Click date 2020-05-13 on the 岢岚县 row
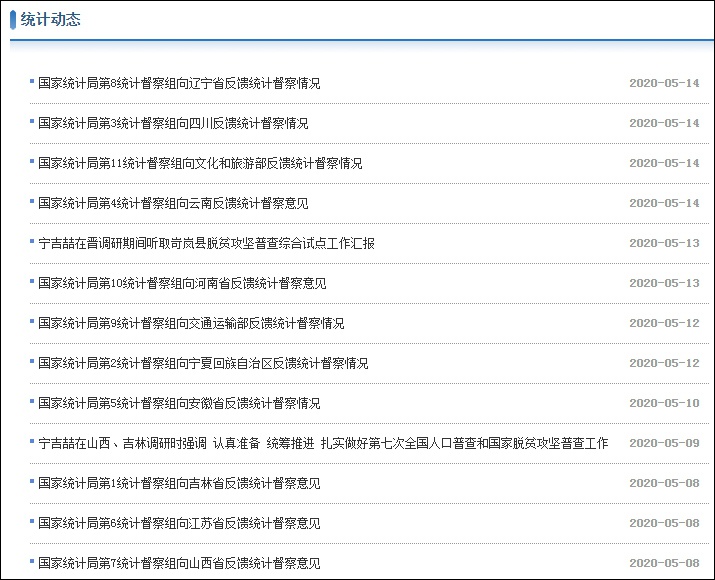The image size is (715, 580). pyautogui.click(x=664, y=243)
